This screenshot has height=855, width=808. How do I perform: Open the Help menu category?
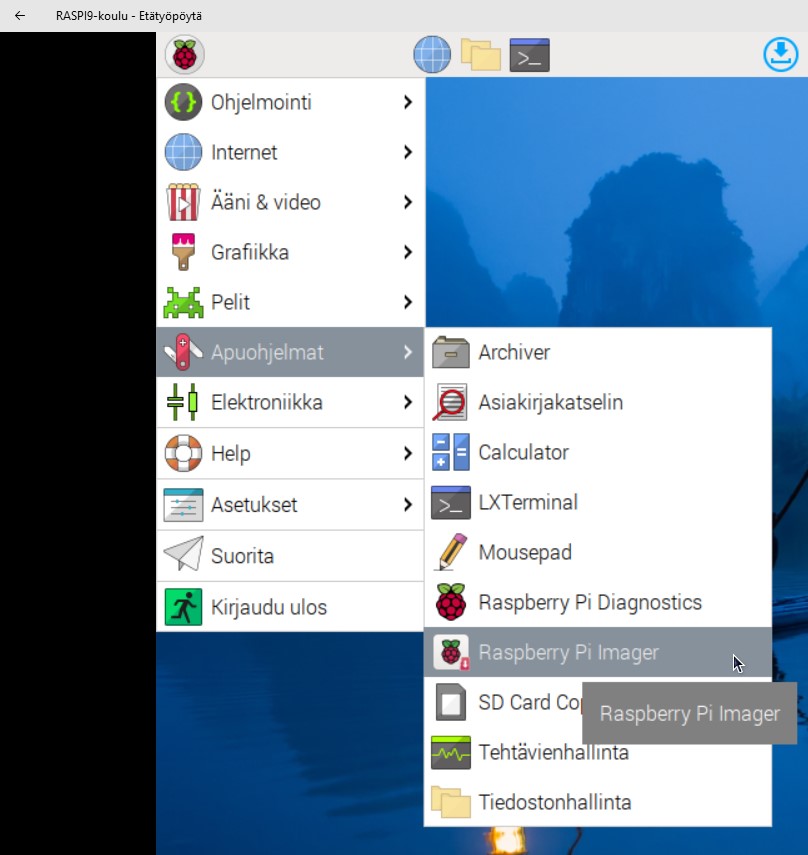tap(290, 453)
